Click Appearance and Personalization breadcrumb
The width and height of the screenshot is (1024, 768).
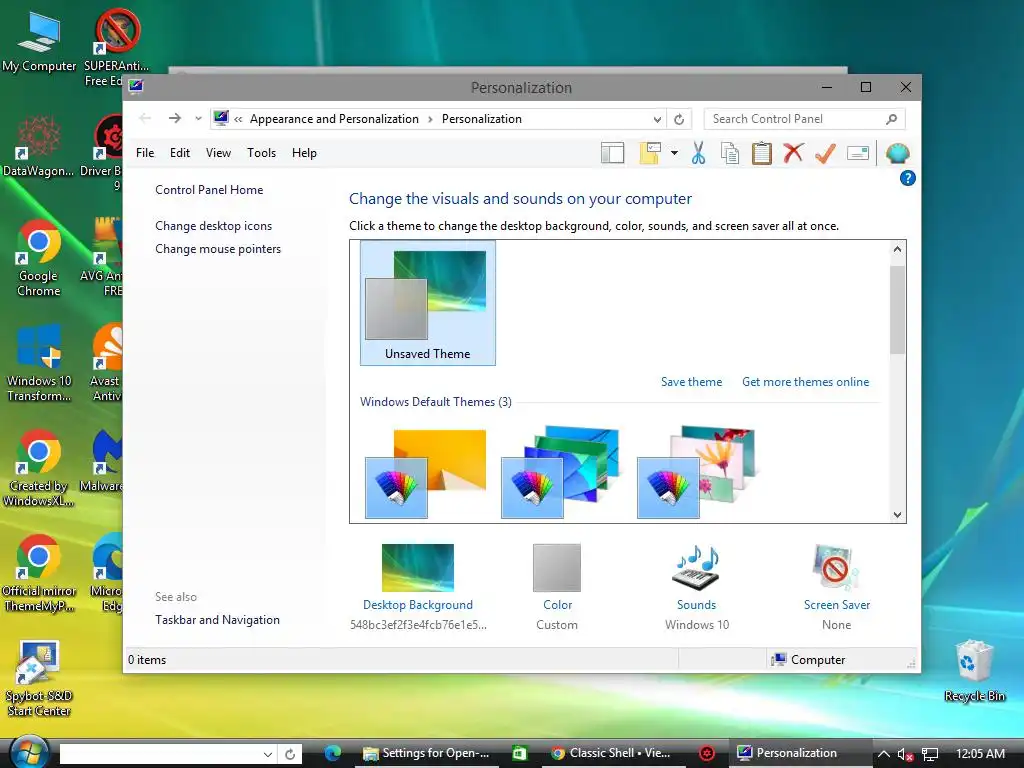click(x=334, y=119)
